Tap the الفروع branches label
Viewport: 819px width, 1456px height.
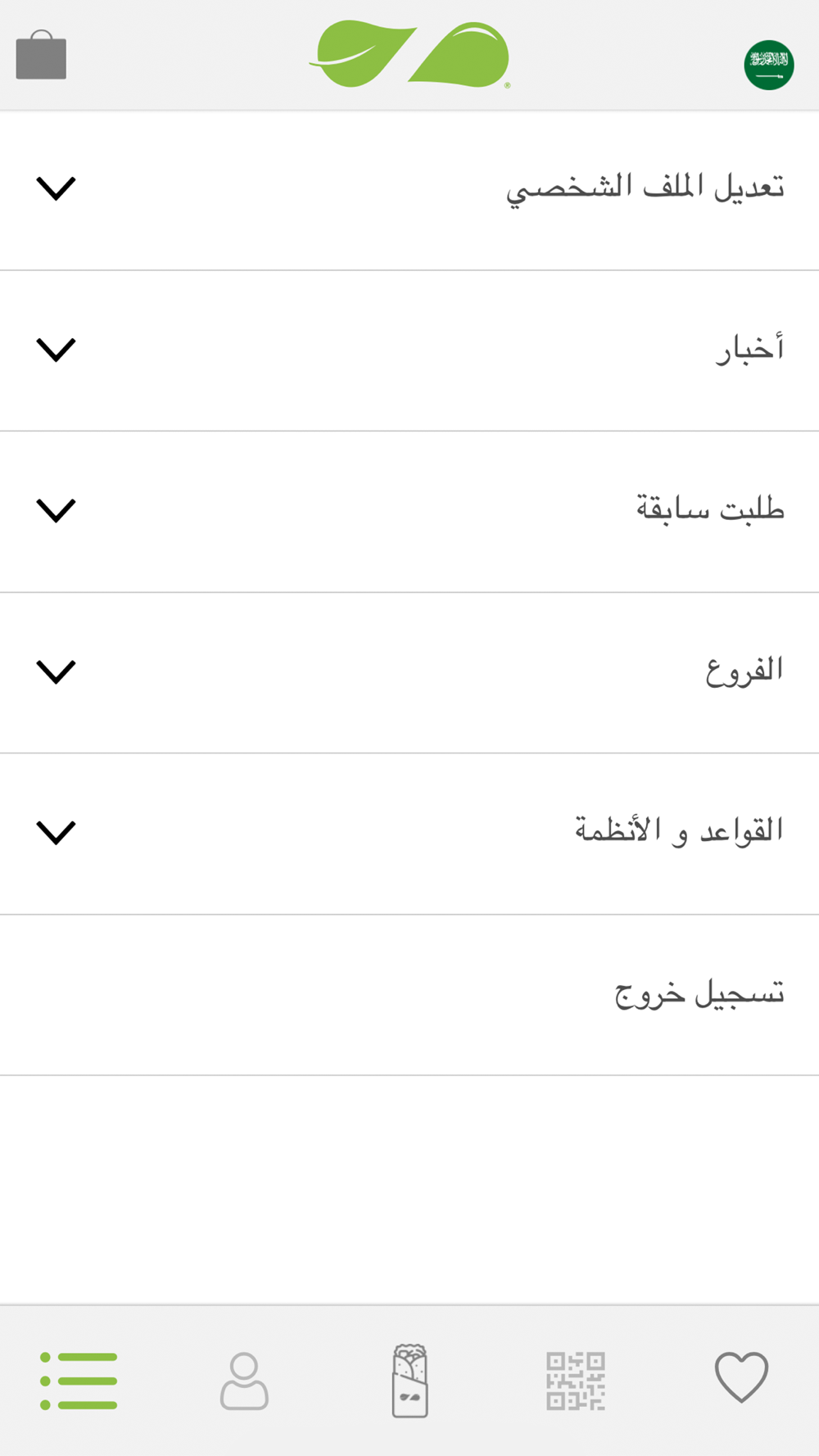pyautogui.click(x=744, y=671)
